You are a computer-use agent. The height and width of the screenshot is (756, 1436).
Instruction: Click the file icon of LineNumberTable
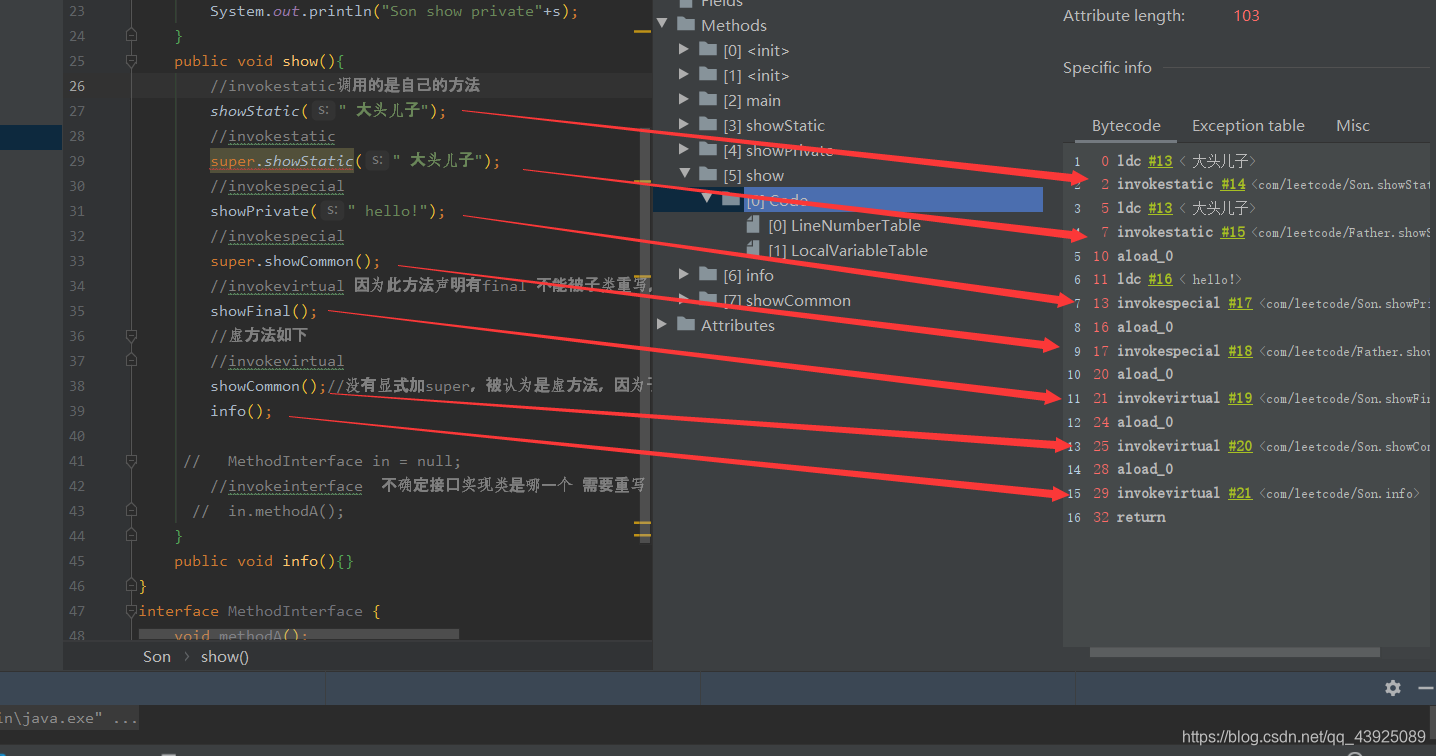pyautogui.click(x=754, y=225)
